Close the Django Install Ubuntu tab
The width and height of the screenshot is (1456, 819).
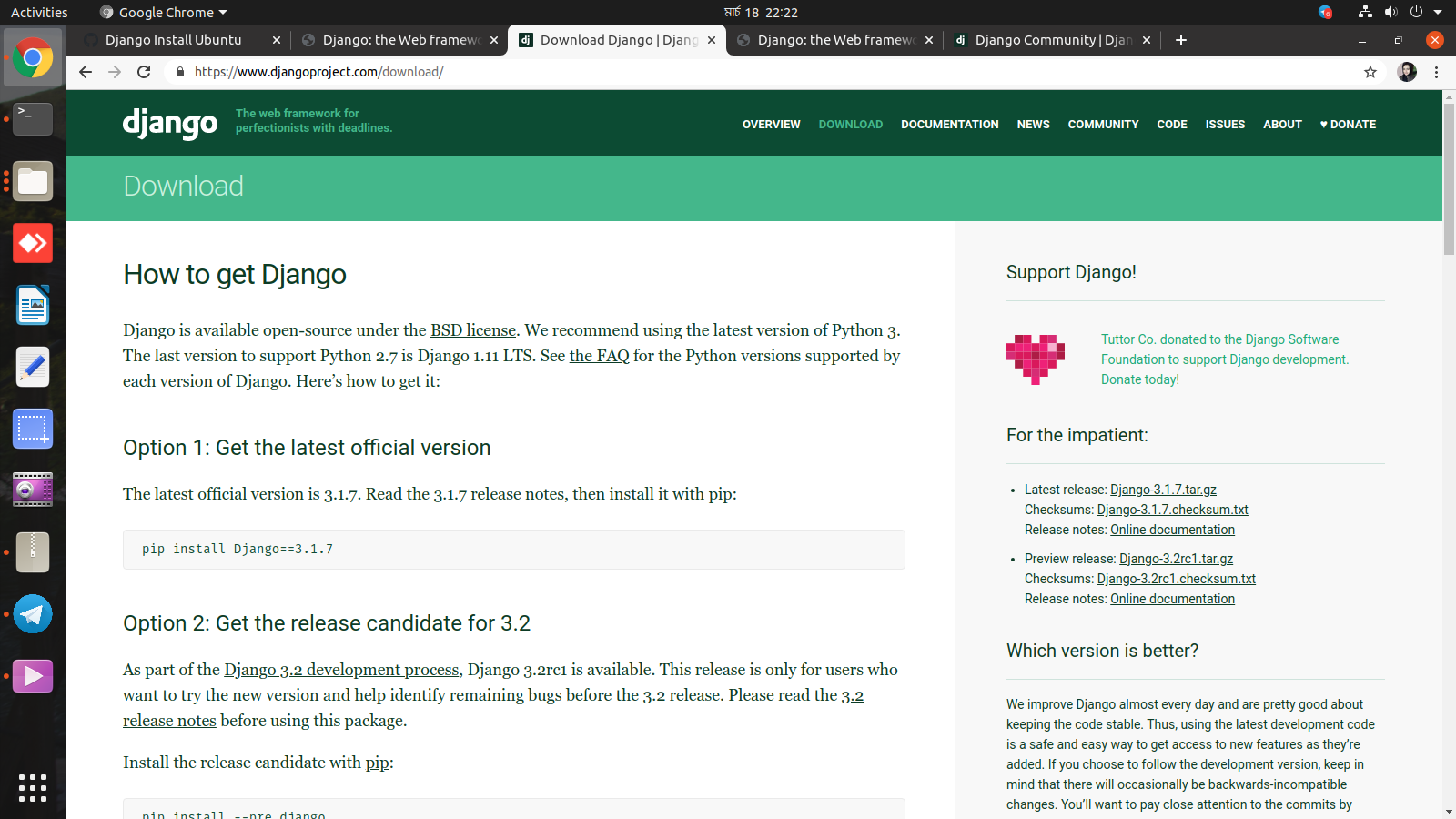277,40
